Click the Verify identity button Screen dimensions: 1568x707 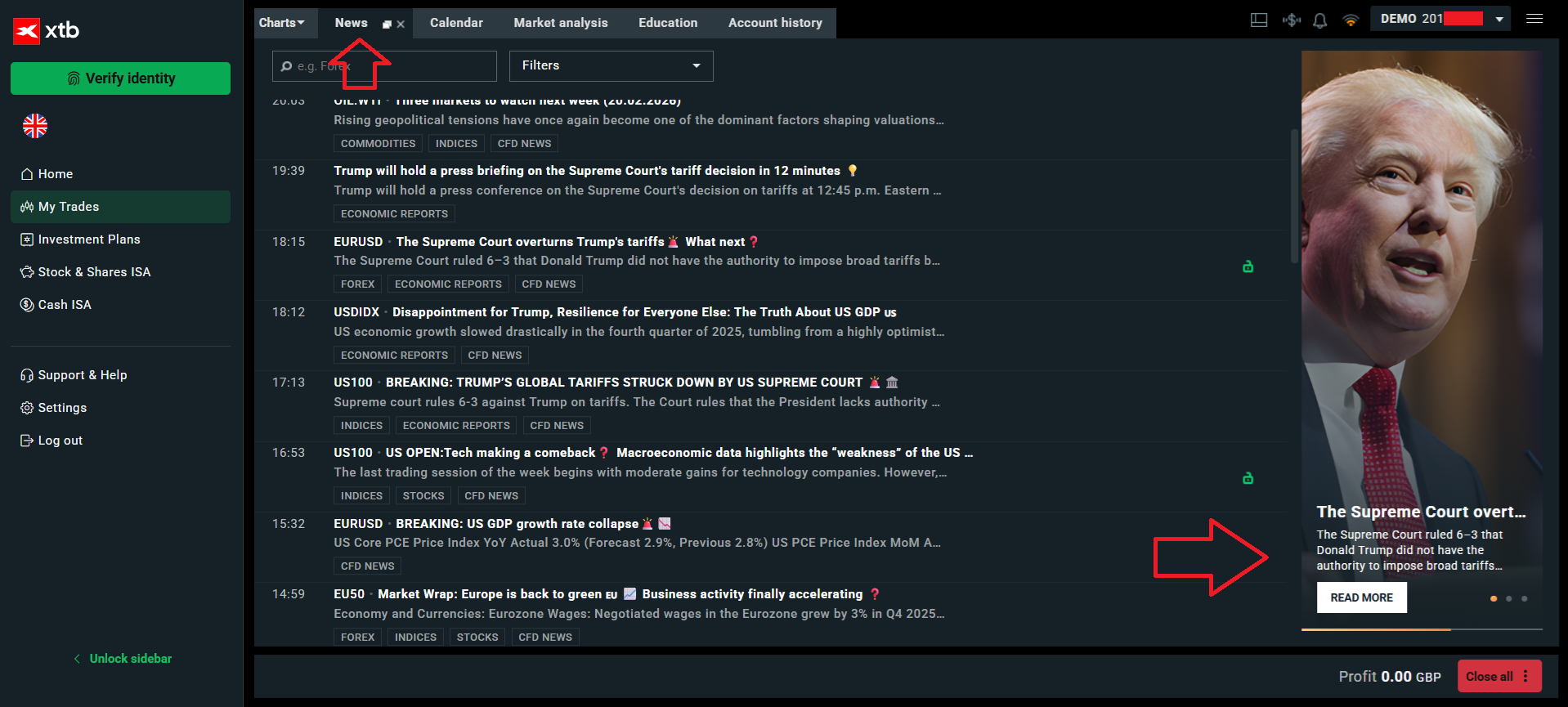[x=120, y=78]
